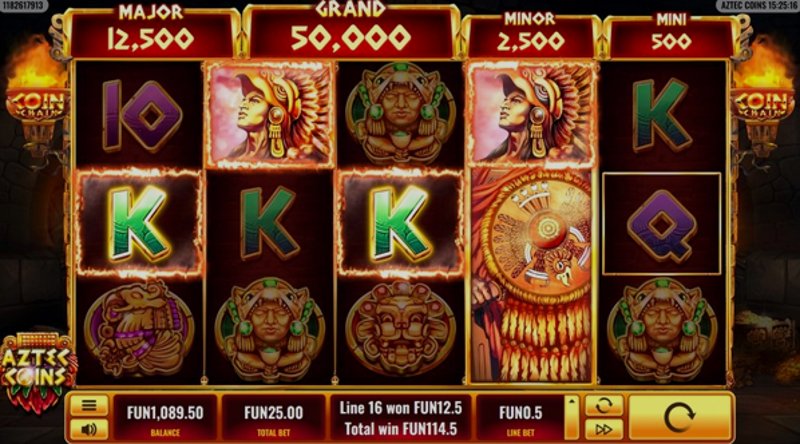This screenshot has height=444, width=800.
Task: Click the large yellow spin button
Action: tap(680, 417)
